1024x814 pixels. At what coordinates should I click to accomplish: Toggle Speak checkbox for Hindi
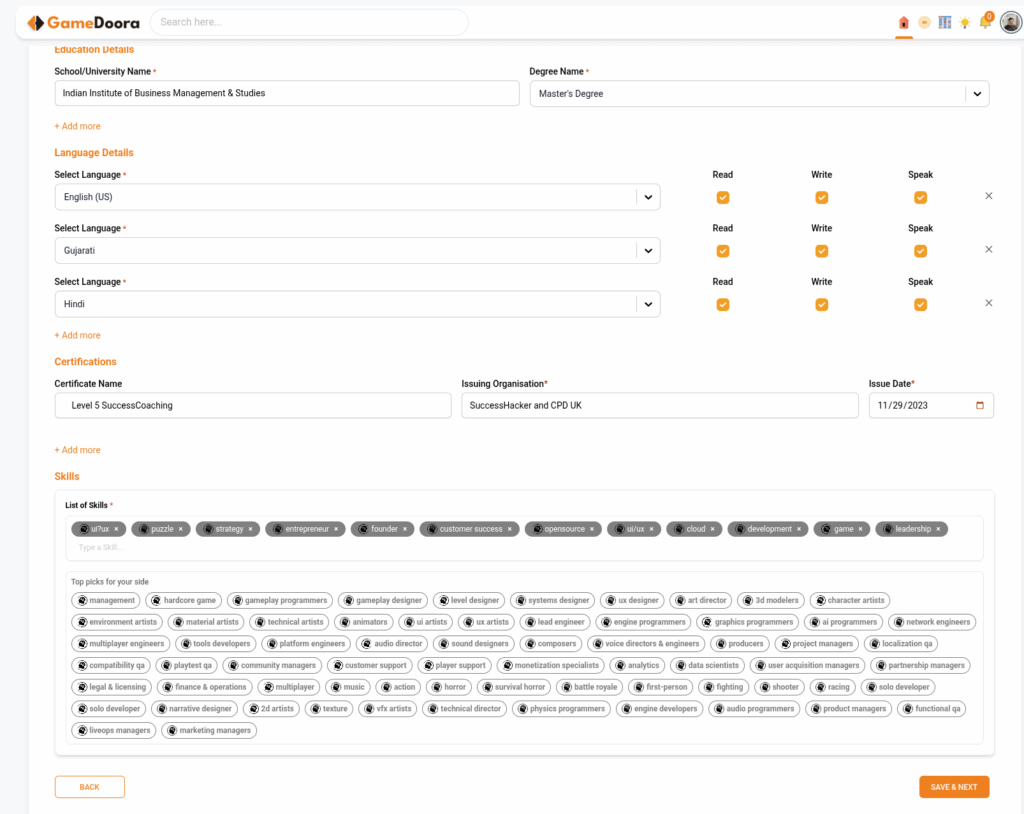(920, 305)
